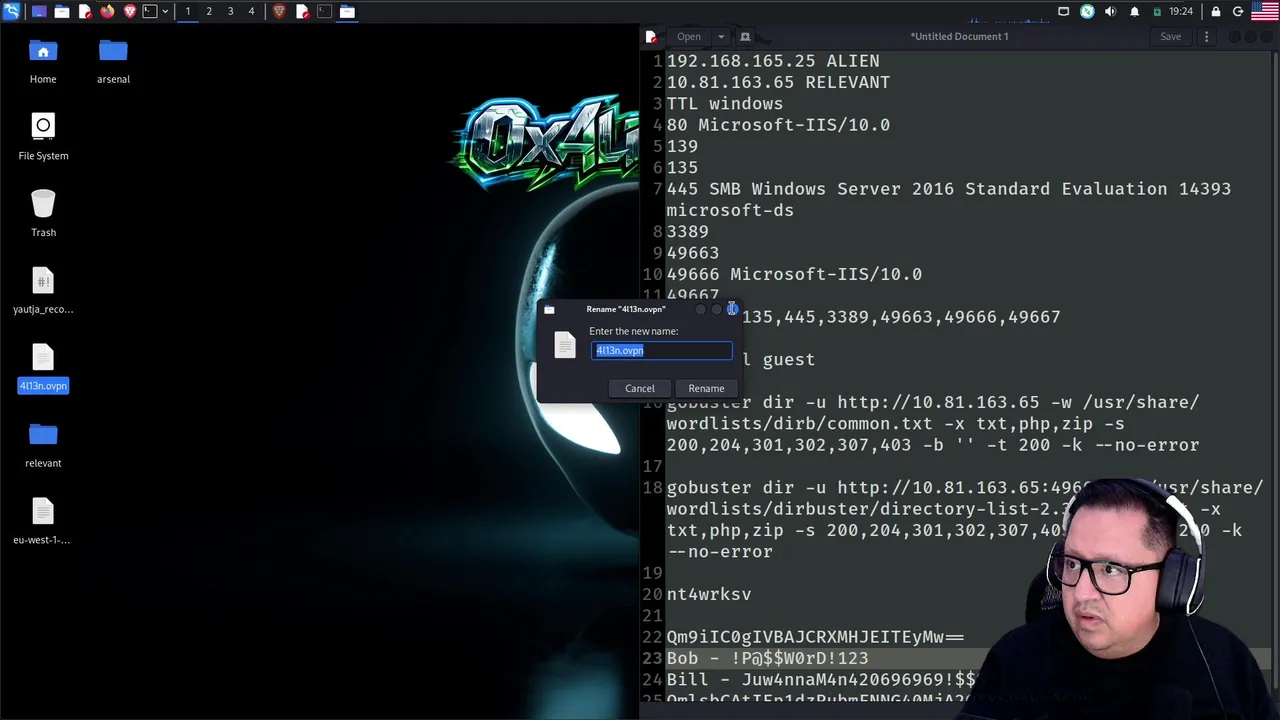Click the text editor app icon in titlebar
Viewport: 1280px width, 720px height.
click(651, 36)
